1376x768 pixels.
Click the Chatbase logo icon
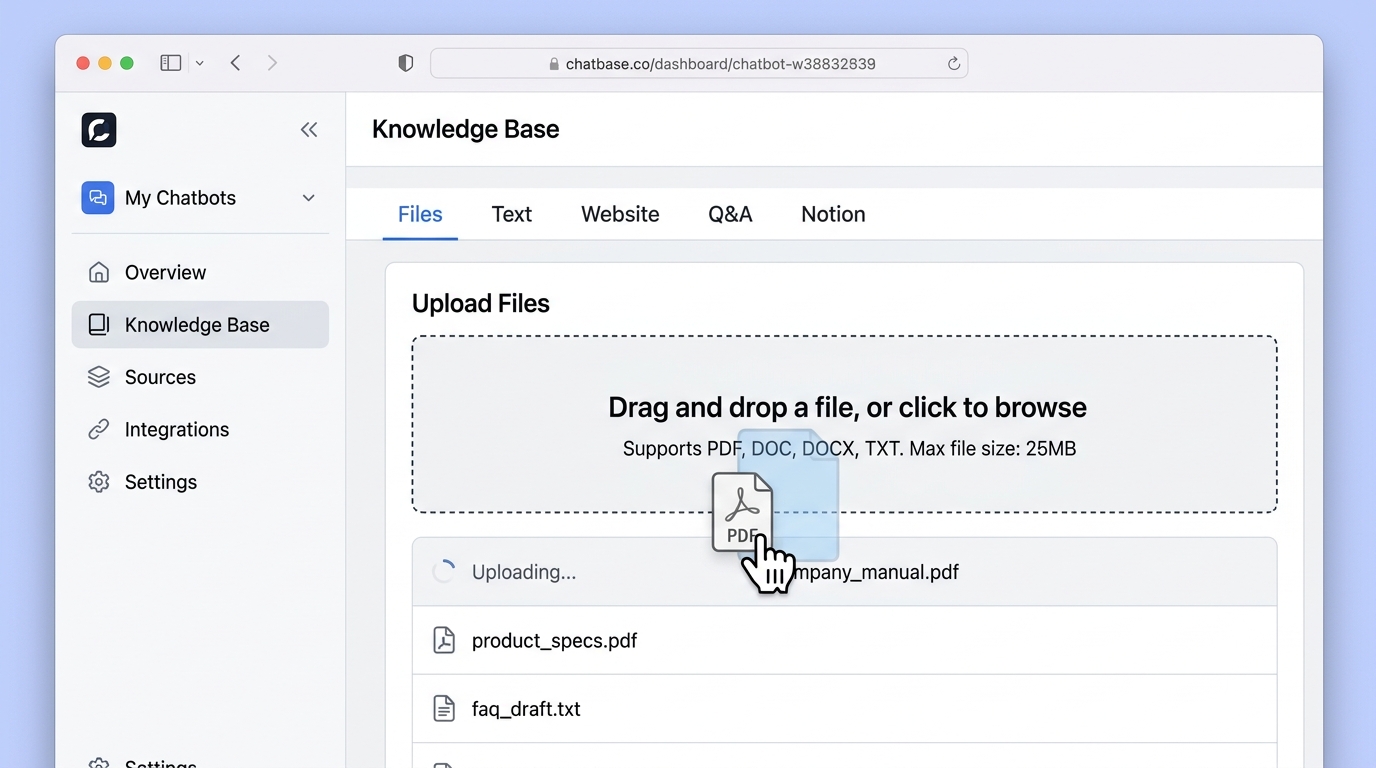coord(99,130)
